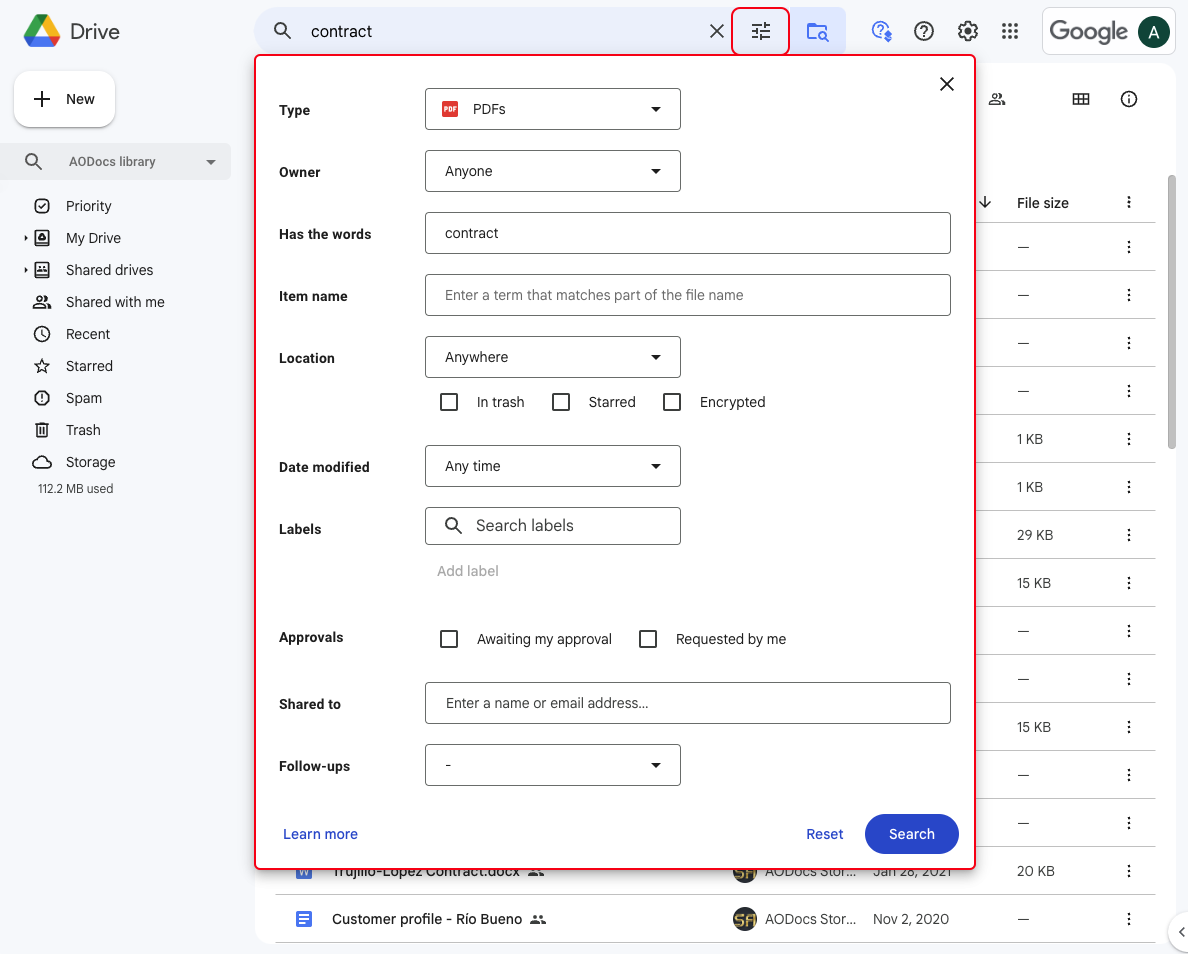Open the Settings gear icon

(968, 31)
